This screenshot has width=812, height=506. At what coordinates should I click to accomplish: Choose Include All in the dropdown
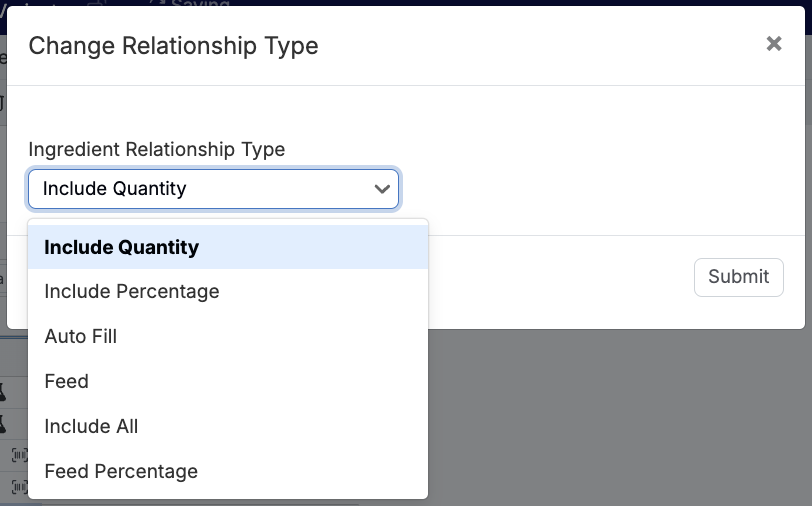point(91,426)
